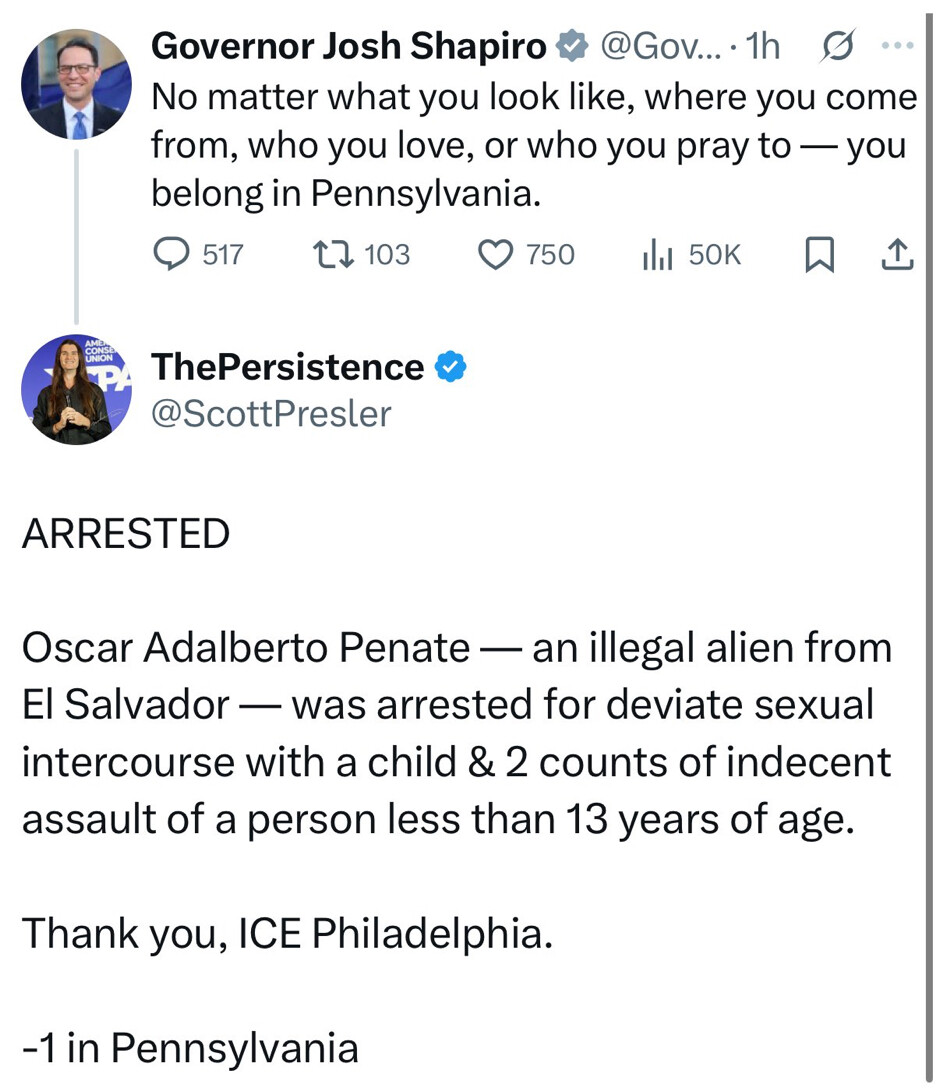Click the ThePersistence display name
This screenshot has width=940, height=1092.
287,367
